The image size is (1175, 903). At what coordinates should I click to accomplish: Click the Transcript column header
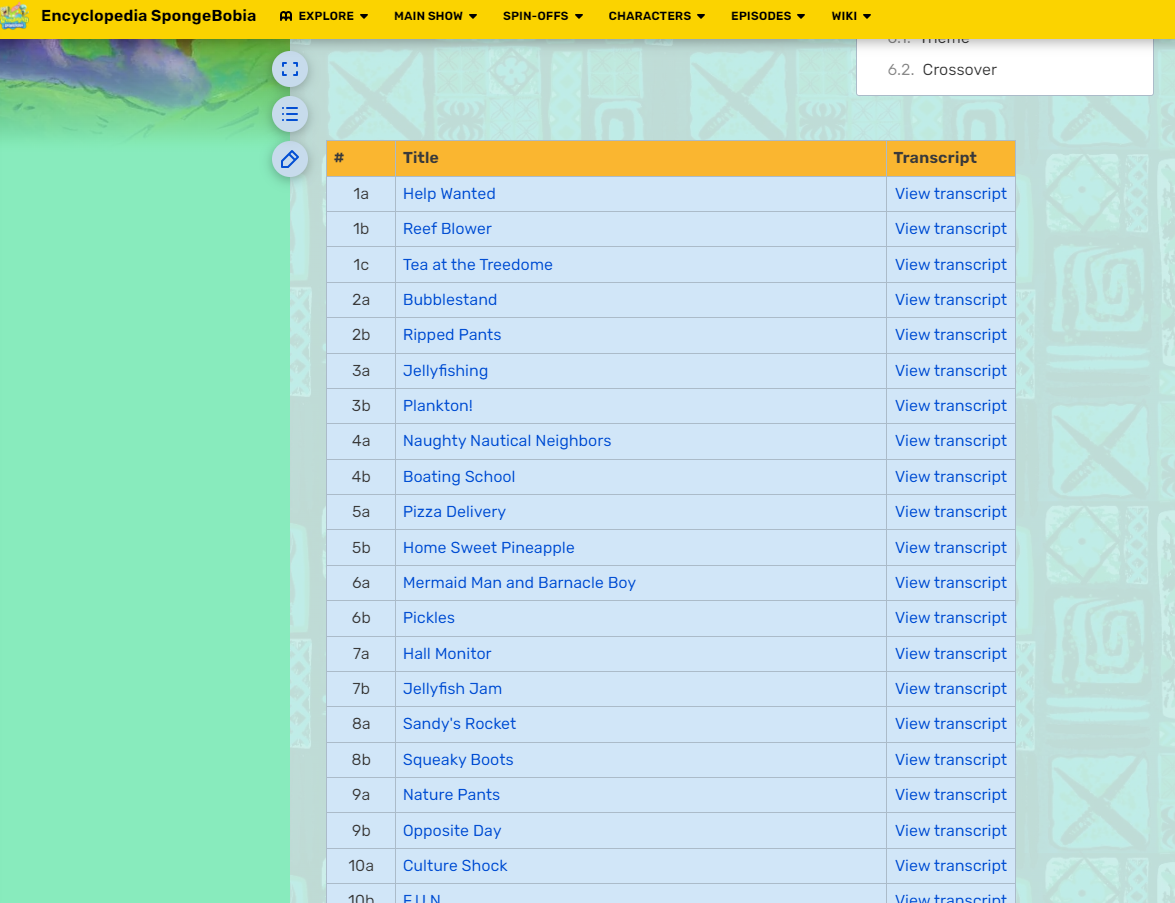tap(950, 158)
